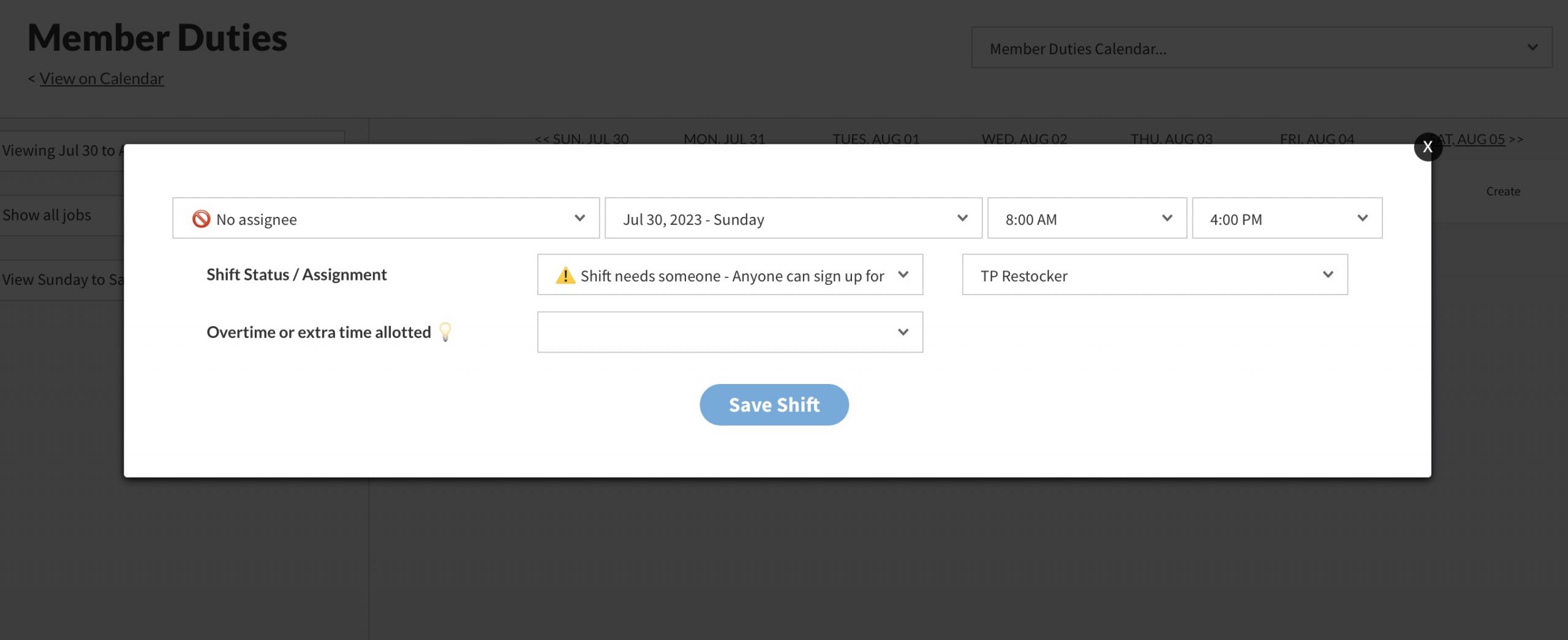Click the lightbulb hint icon beside Overtime
1568x640 pixels.
click(x=445, y=332)
